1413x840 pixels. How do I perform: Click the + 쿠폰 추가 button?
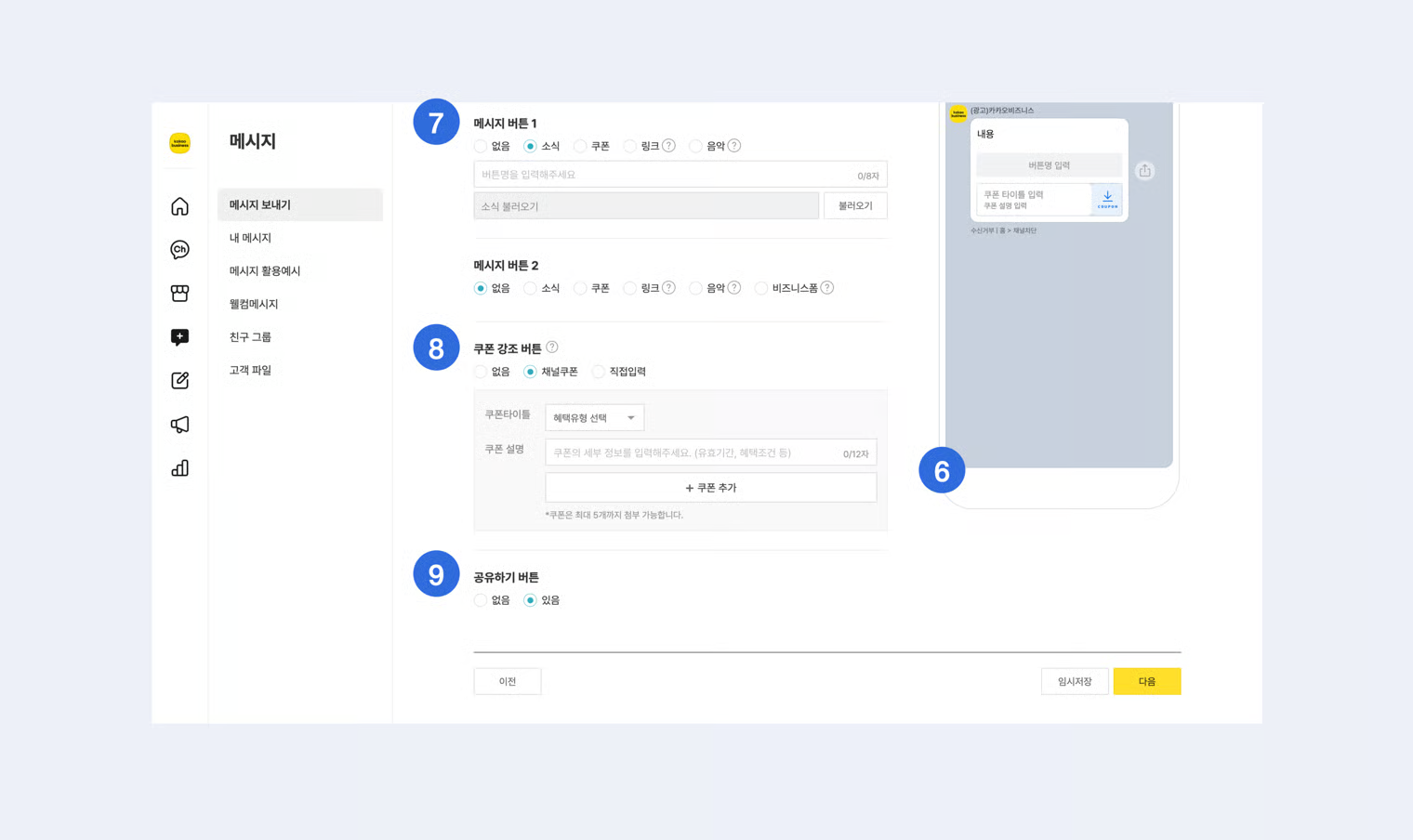pos(710,488)
